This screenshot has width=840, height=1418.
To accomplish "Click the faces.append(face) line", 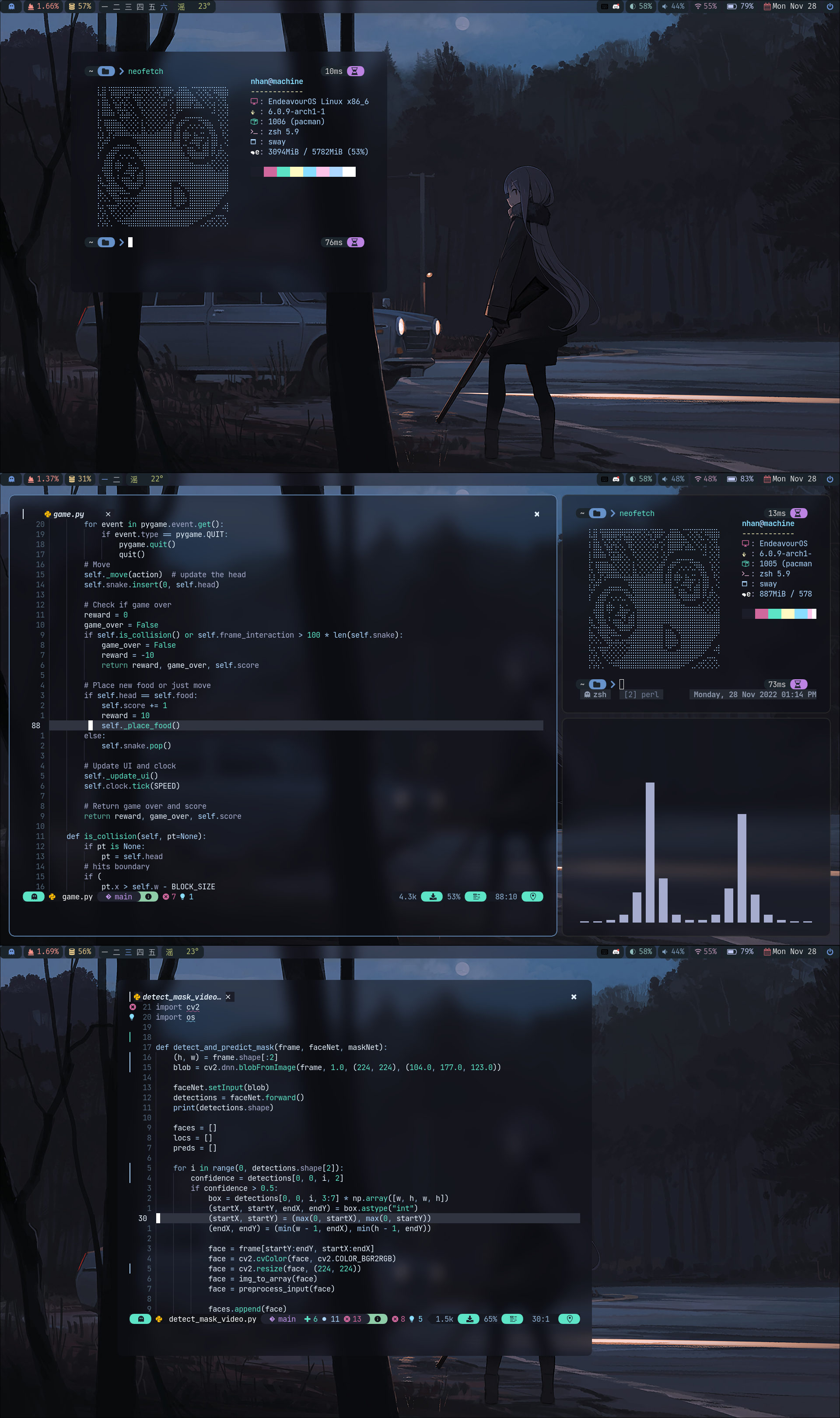I will [247, 1309].
